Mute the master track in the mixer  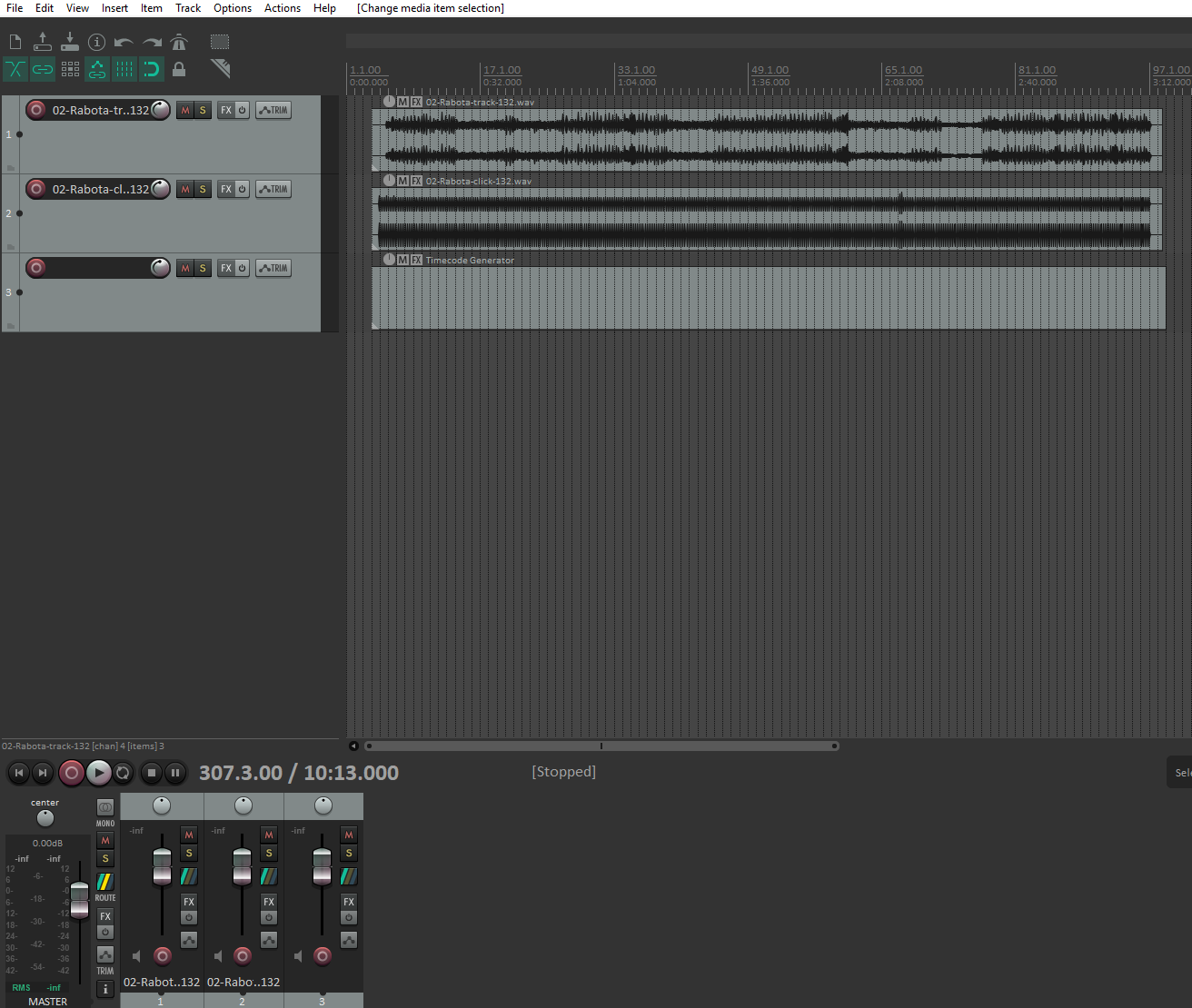pos(105,841)
